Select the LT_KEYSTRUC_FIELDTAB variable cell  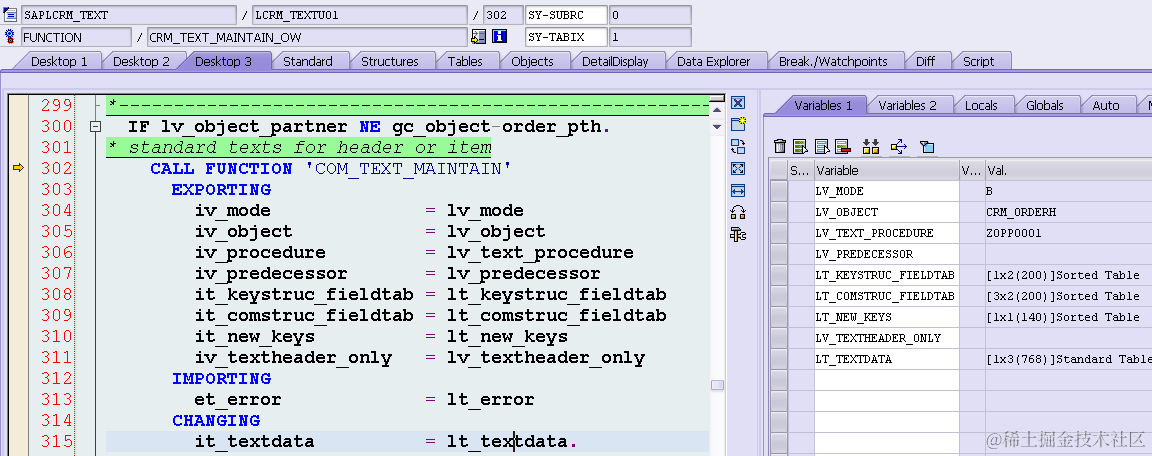pyautogui.click(x=886, y=275)
